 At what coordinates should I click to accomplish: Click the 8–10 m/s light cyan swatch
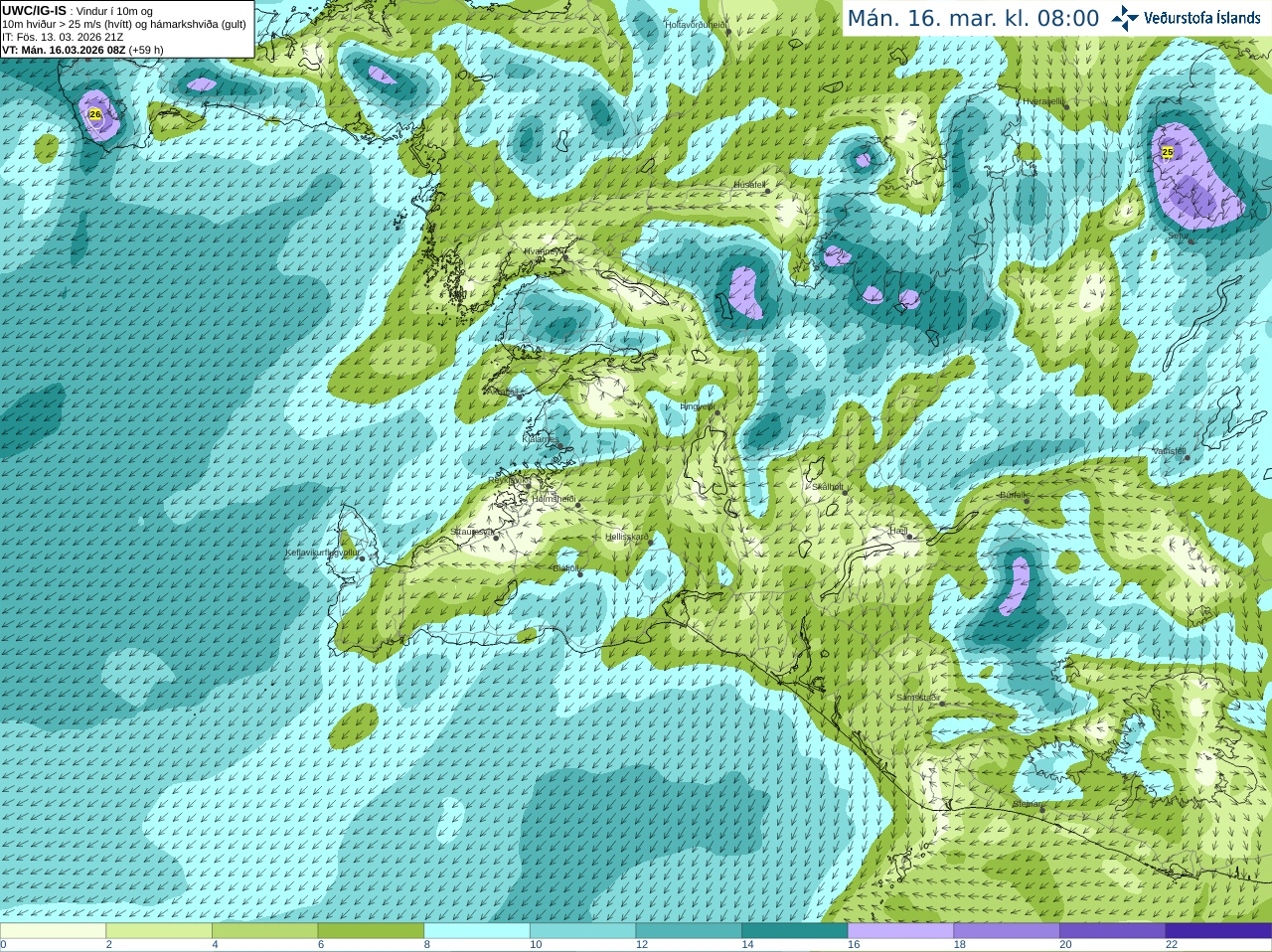tap(477, 931)
